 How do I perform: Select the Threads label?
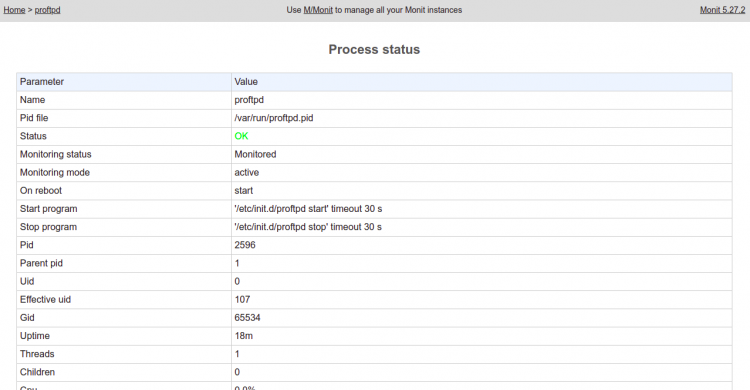(x=37, y=355)
